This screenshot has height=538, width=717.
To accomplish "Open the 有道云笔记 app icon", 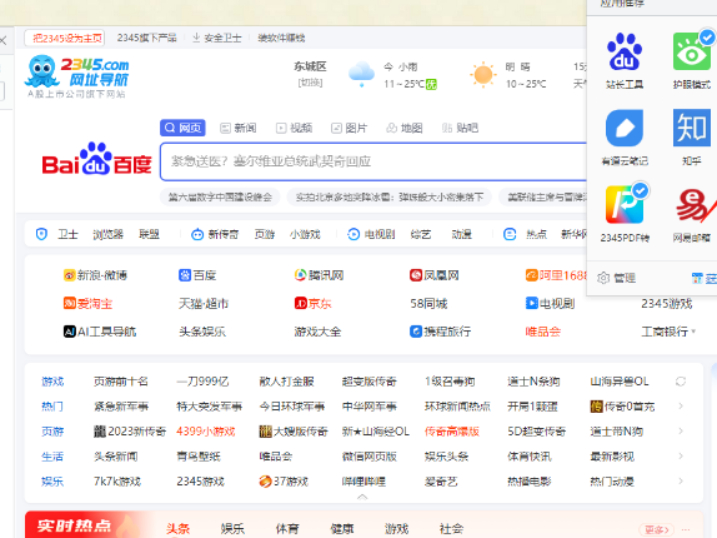I will [x=624, y=128].
